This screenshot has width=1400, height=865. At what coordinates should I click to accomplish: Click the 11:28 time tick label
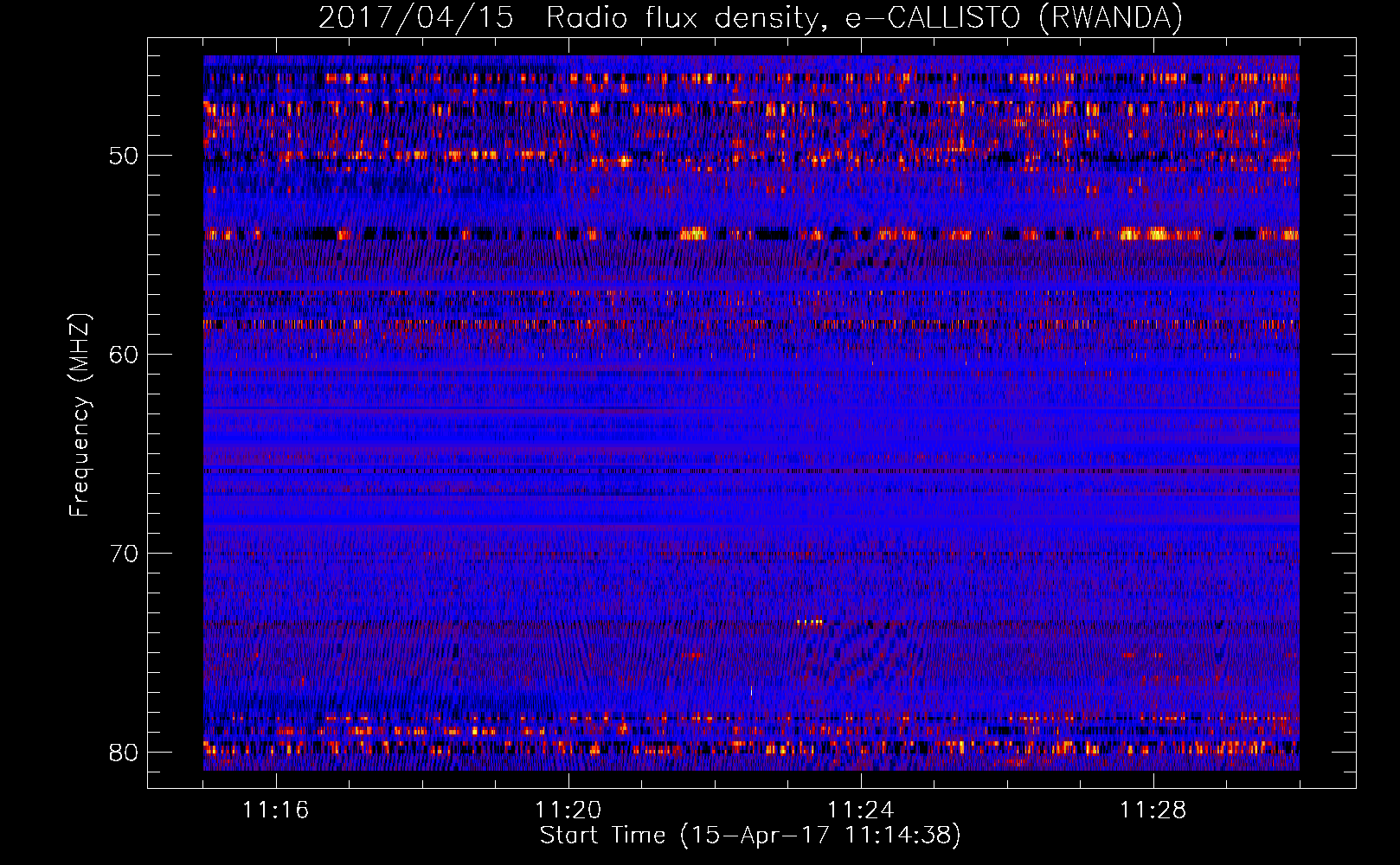point(1153,811)
